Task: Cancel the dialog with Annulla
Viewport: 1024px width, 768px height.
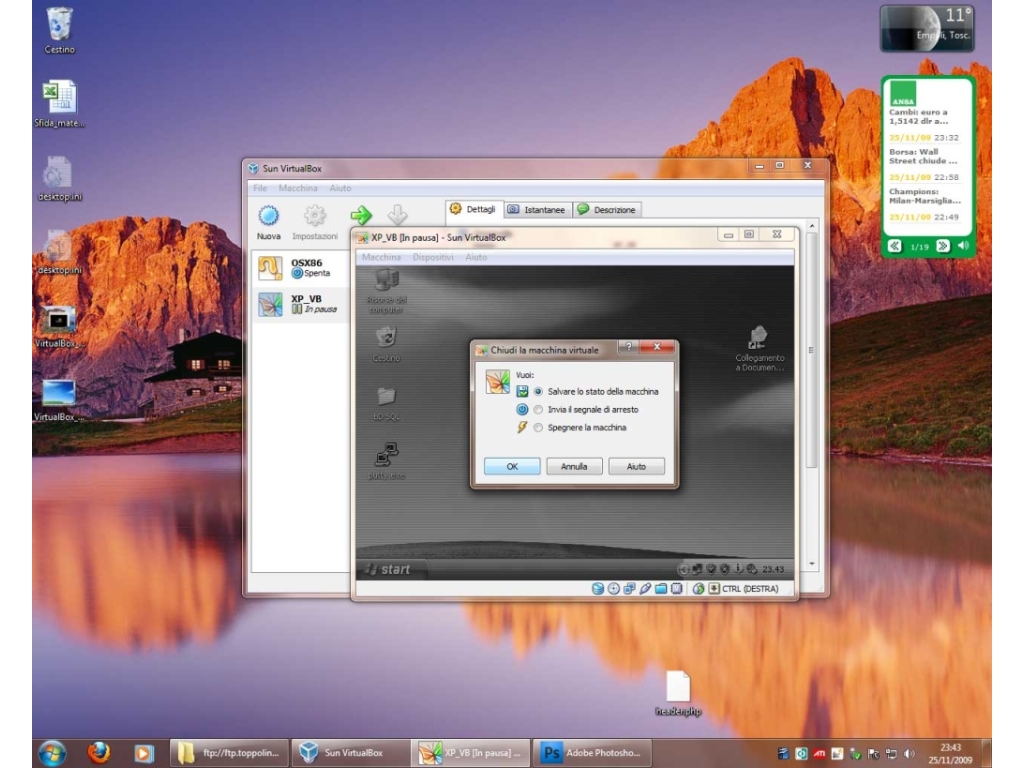Action: point(574,466)
